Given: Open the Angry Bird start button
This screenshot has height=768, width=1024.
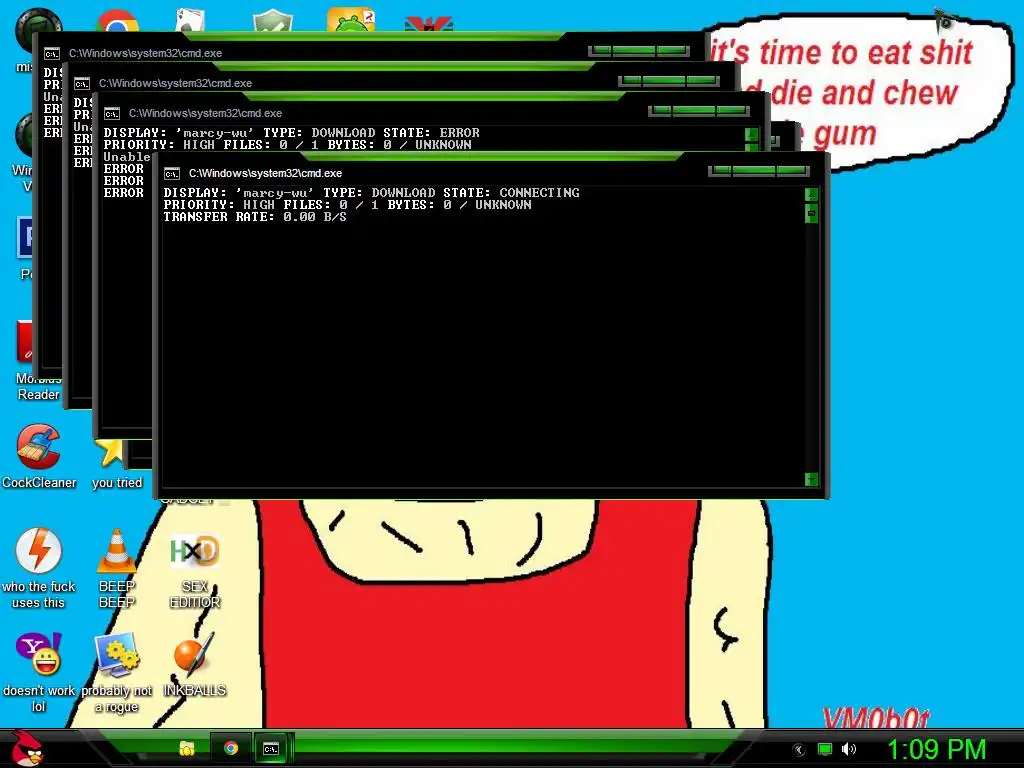Looking at the screenshot, I should pos(28,748).
